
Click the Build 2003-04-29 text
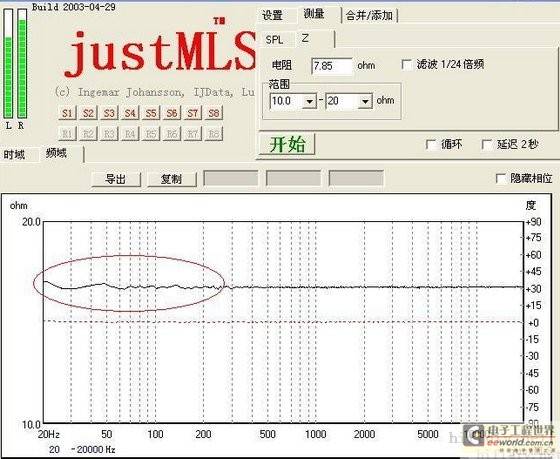tap(74, 7)
